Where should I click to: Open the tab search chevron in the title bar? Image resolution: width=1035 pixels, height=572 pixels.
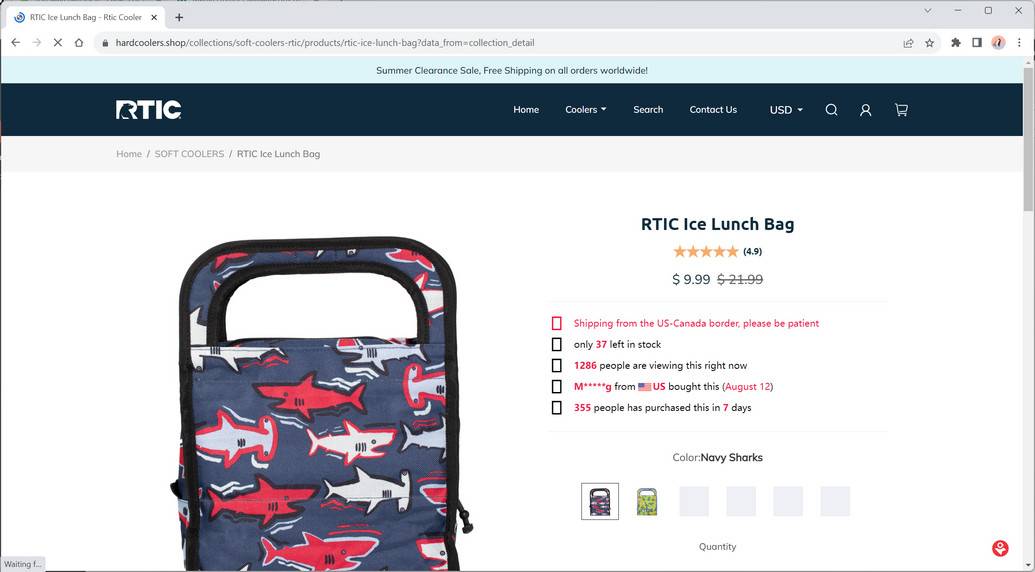click(x=928, y=11)
